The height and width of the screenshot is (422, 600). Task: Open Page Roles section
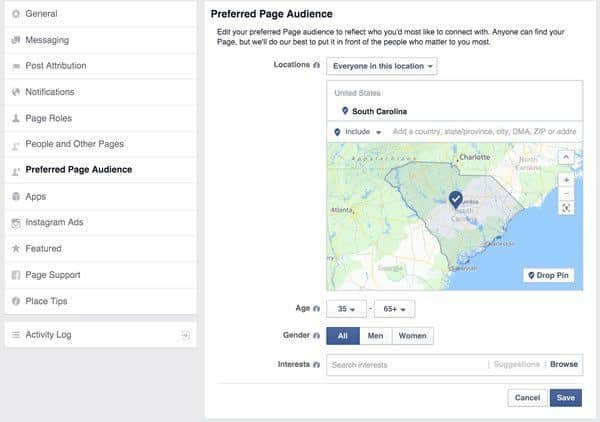point(101,118)
